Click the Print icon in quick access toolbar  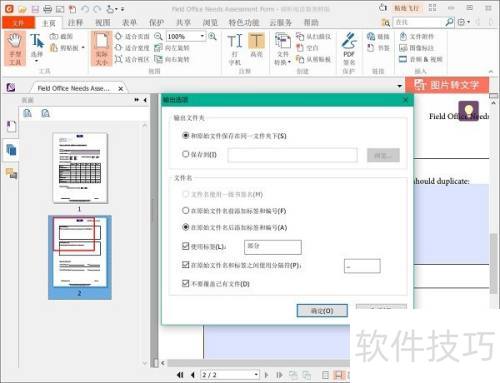pyautogui.click(x=48, y=9)
